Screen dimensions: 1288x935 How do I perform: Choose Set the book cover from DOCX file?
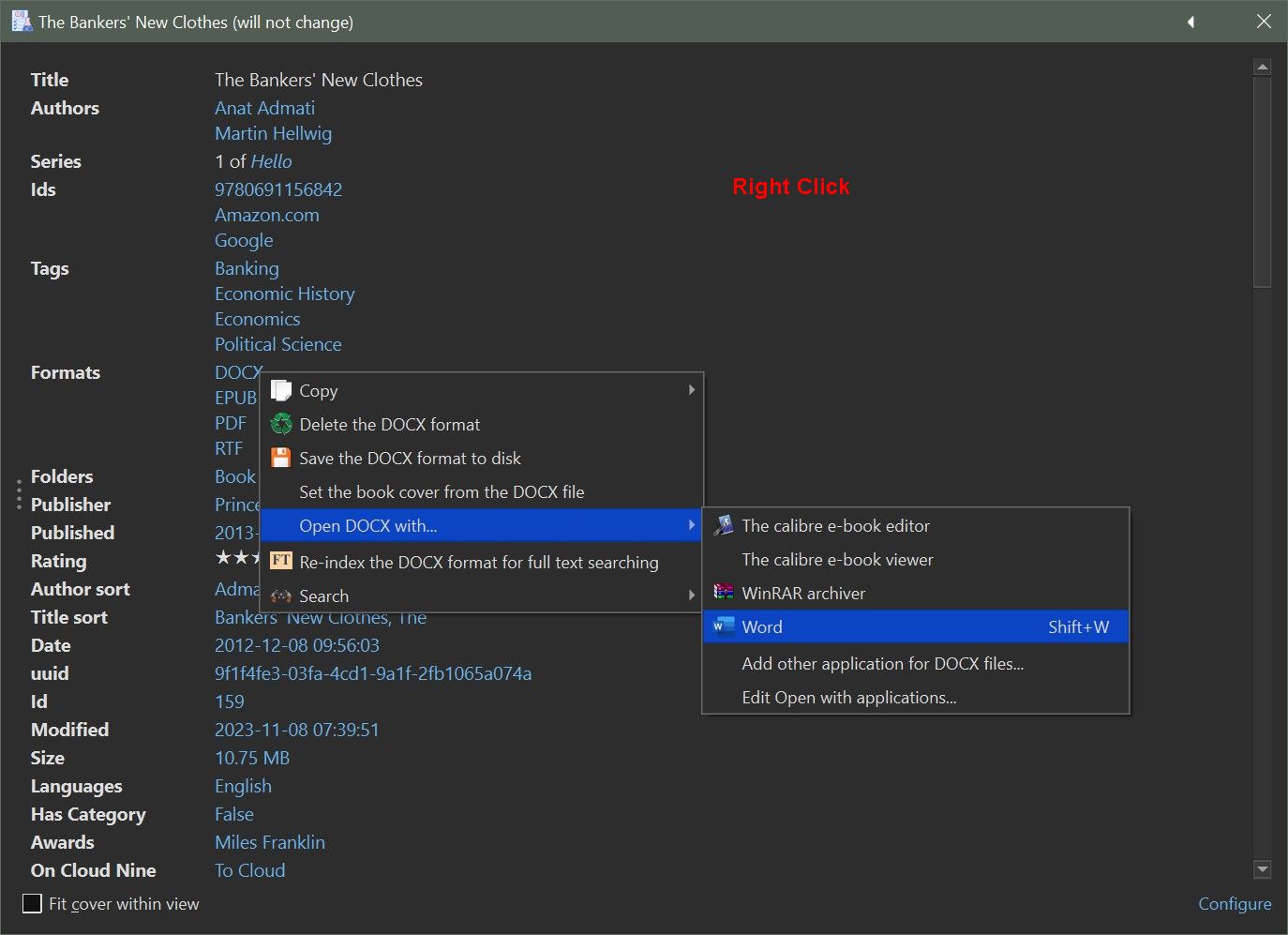coord(442,491)
